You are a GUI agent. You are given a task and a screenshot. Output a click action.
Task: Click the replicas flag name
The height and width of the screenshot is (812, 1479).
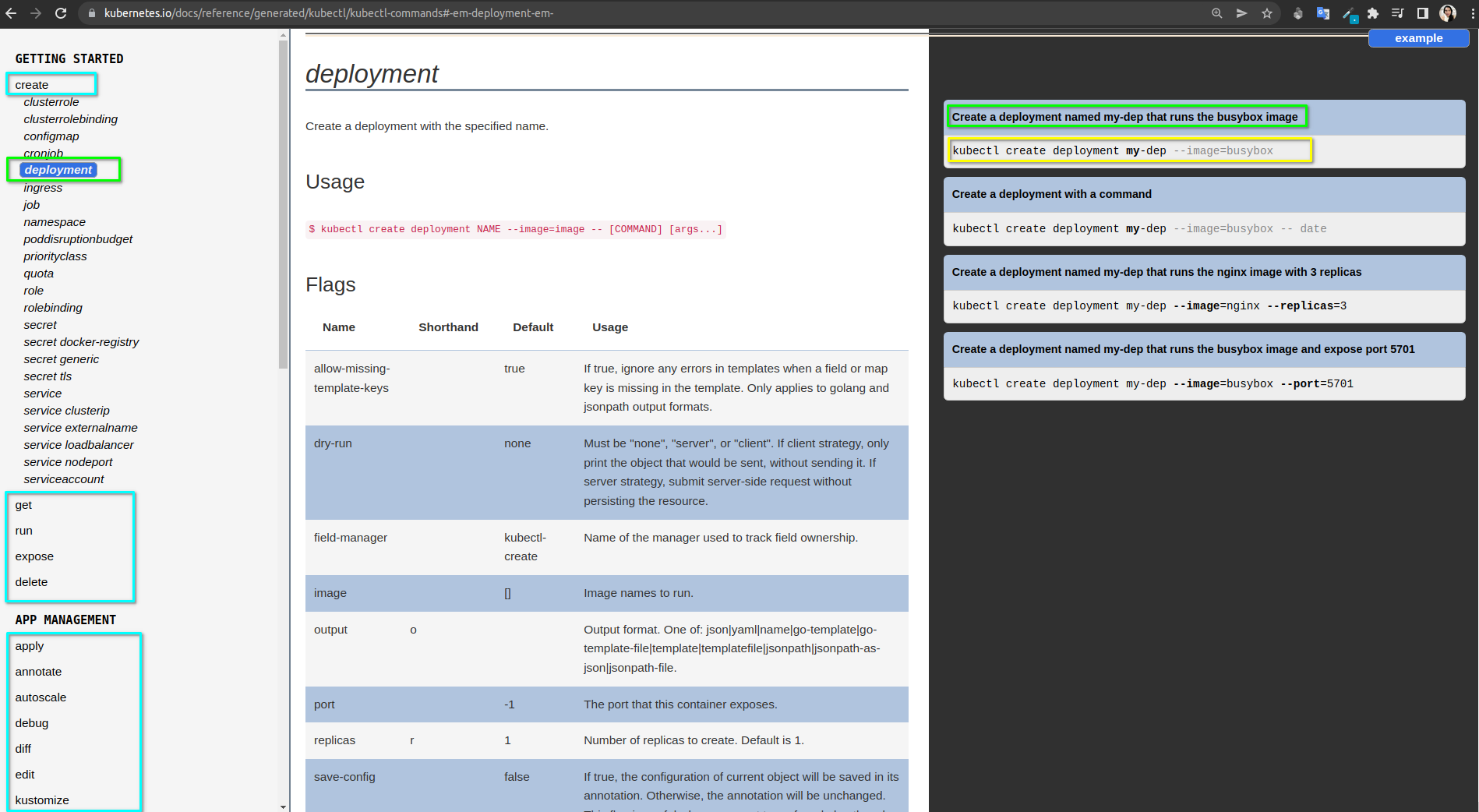(x=334, y=740)
